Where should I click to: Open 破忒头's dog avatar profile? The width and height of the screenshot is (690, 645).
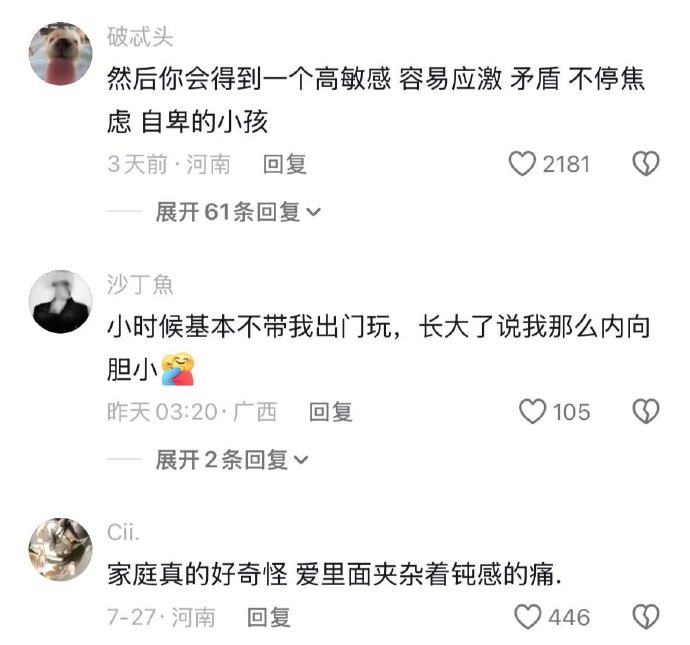click(61, 54)
